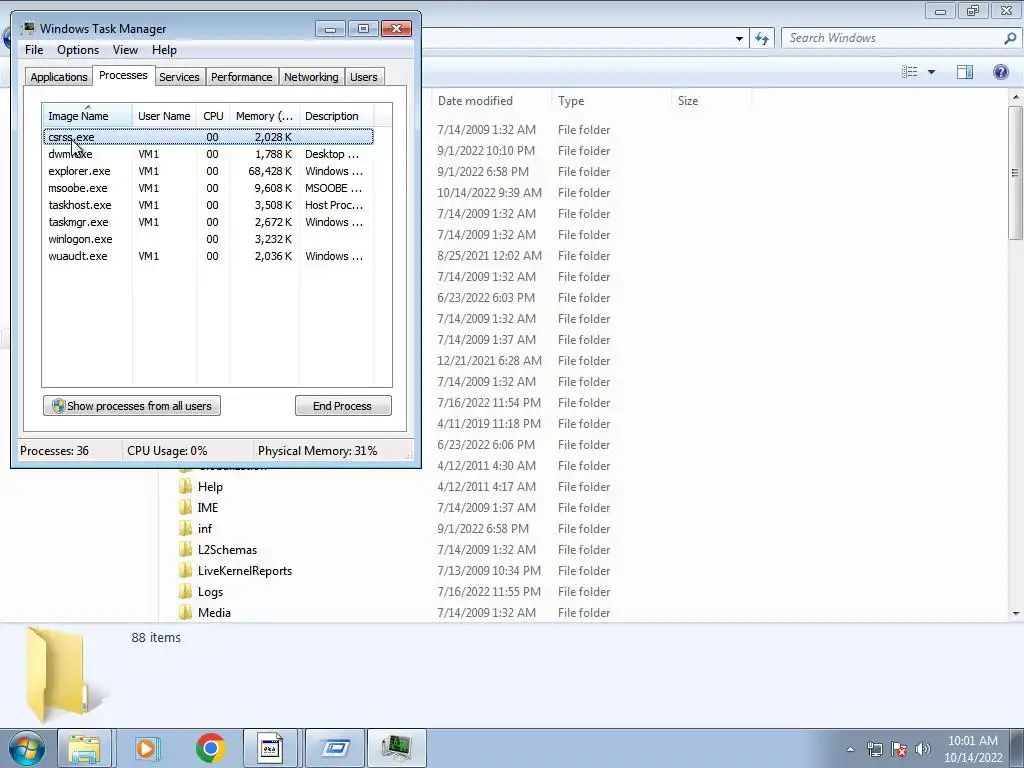
Task: Click Show processes from all users
Action: [131, 406]
